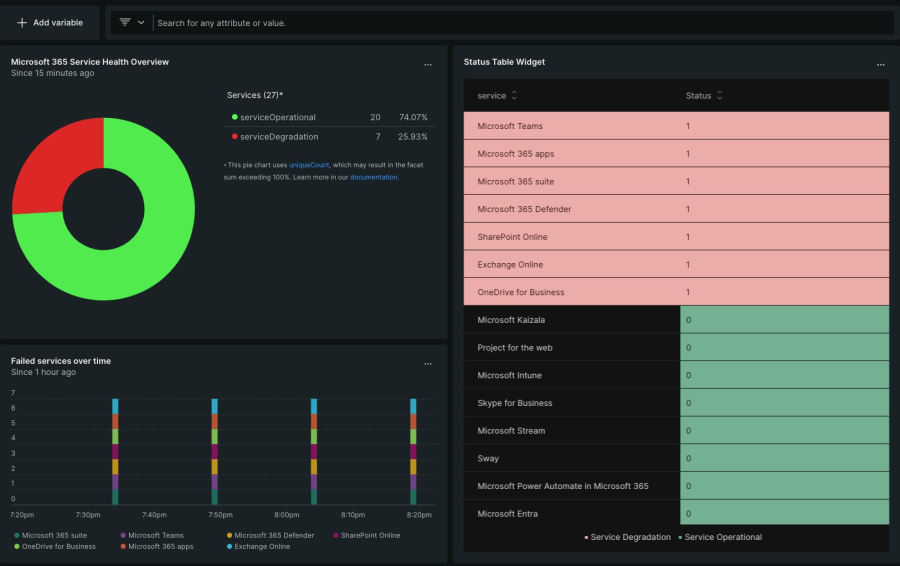The width and height of the screenshot is (900, 566).
Task: Click the Status column header
Action: pos(699,96)
